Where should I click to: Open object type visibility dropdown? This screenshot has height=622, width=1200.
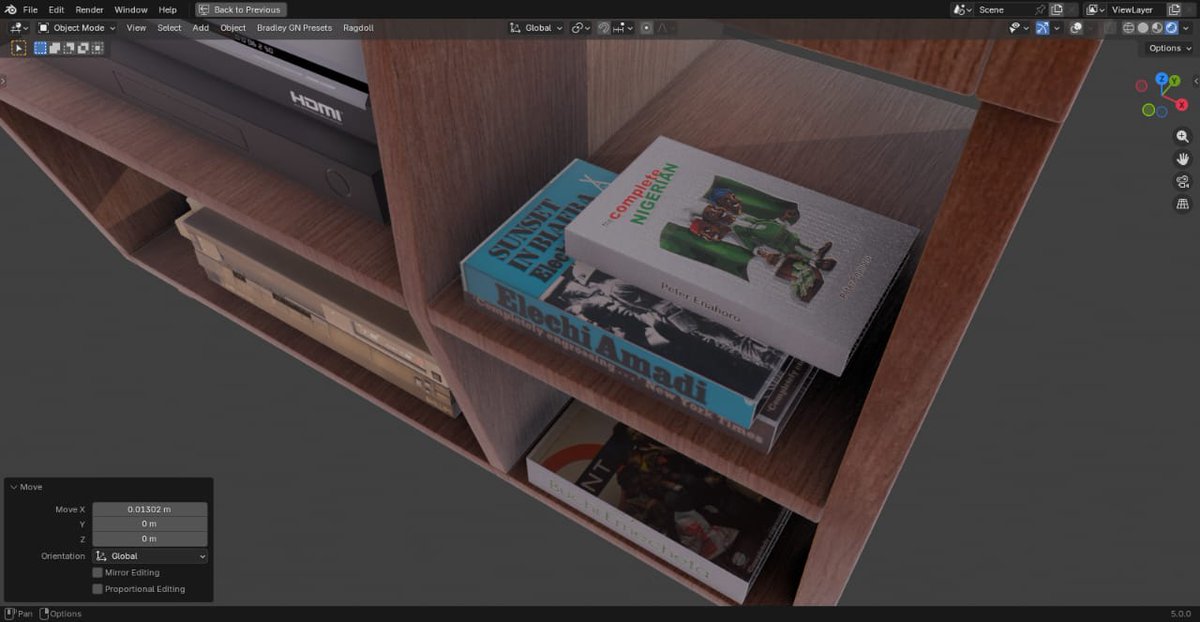(x=1019, y=28)
